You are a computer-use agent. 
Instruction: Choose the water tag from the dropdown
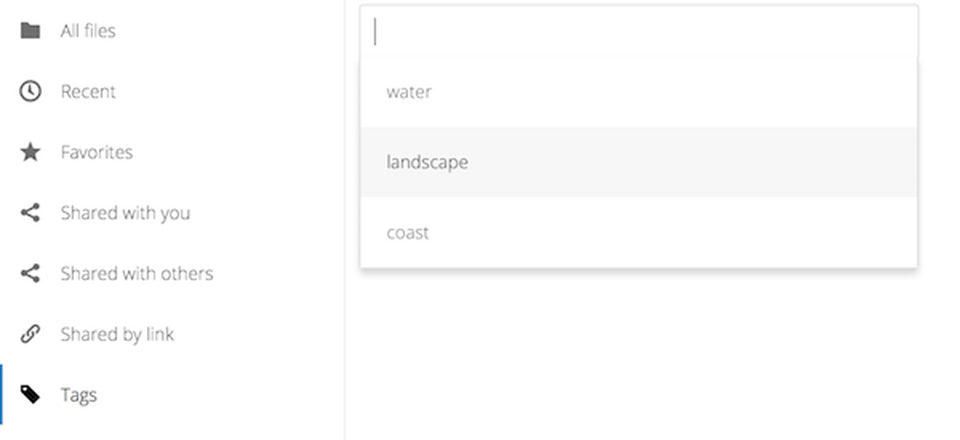(x=639, y=92)
